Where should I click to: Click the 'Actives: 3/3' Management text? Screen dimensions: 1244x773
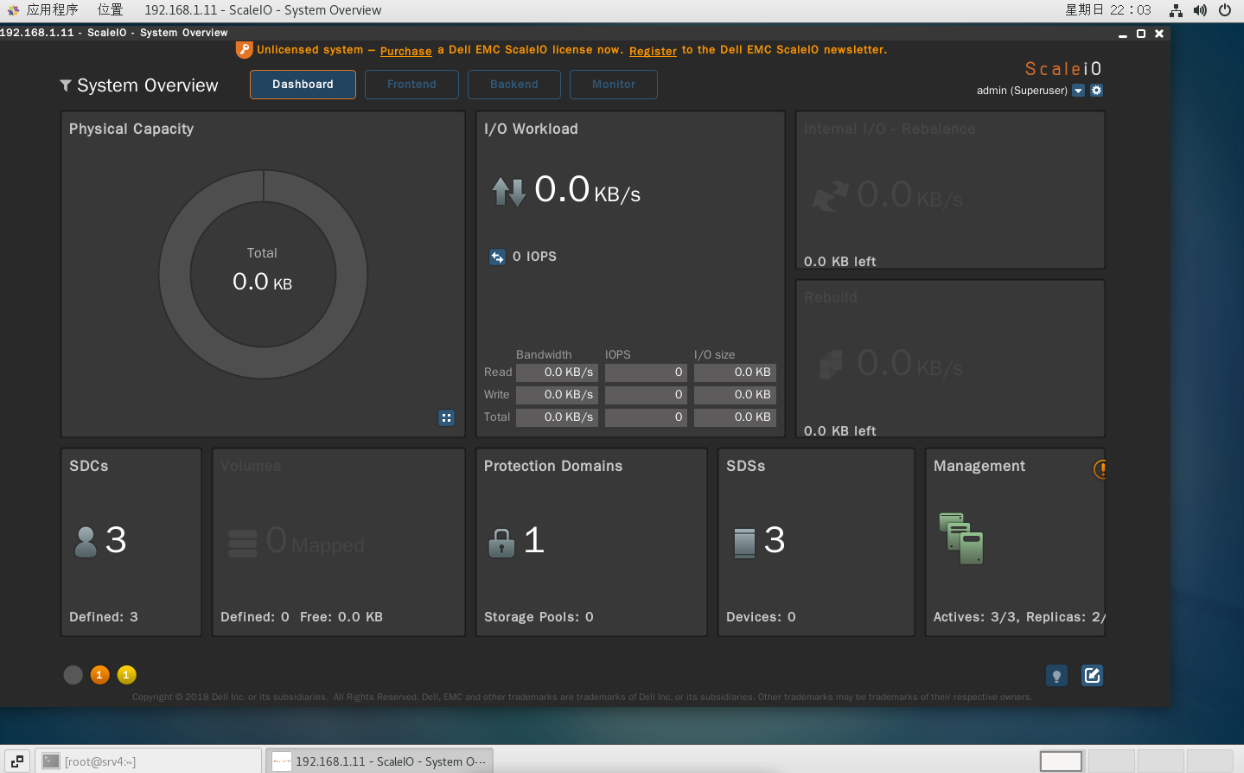coord(976,617)
